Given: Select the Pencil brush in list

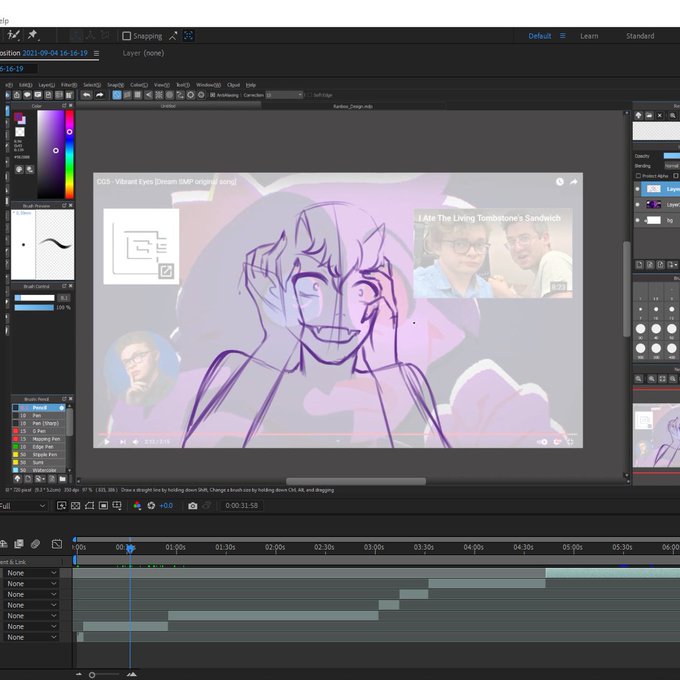Looking at the screenshot, I should point(38,408).
